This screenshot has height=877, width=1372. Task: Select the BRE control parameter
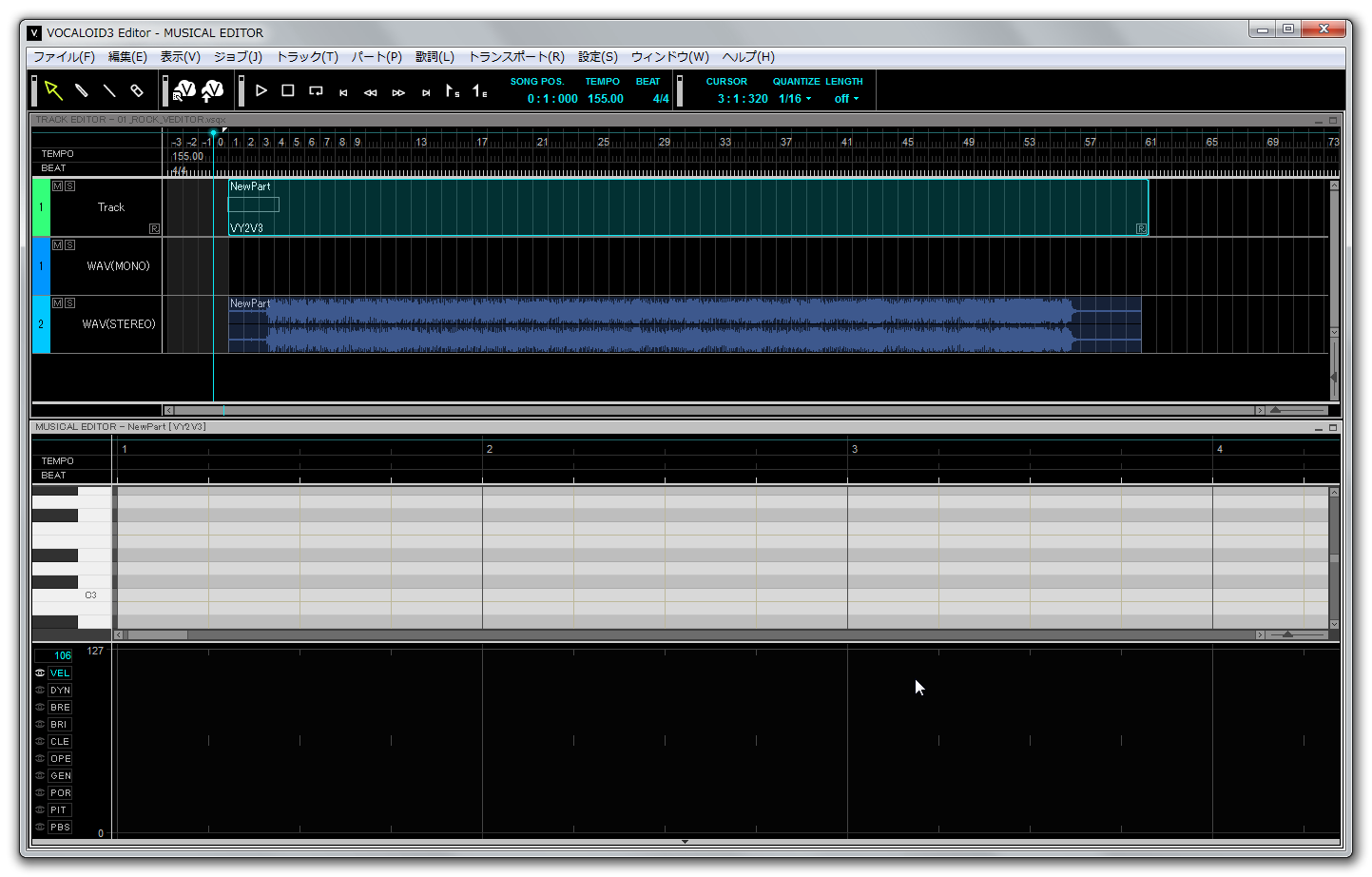(x=60, y=707)
